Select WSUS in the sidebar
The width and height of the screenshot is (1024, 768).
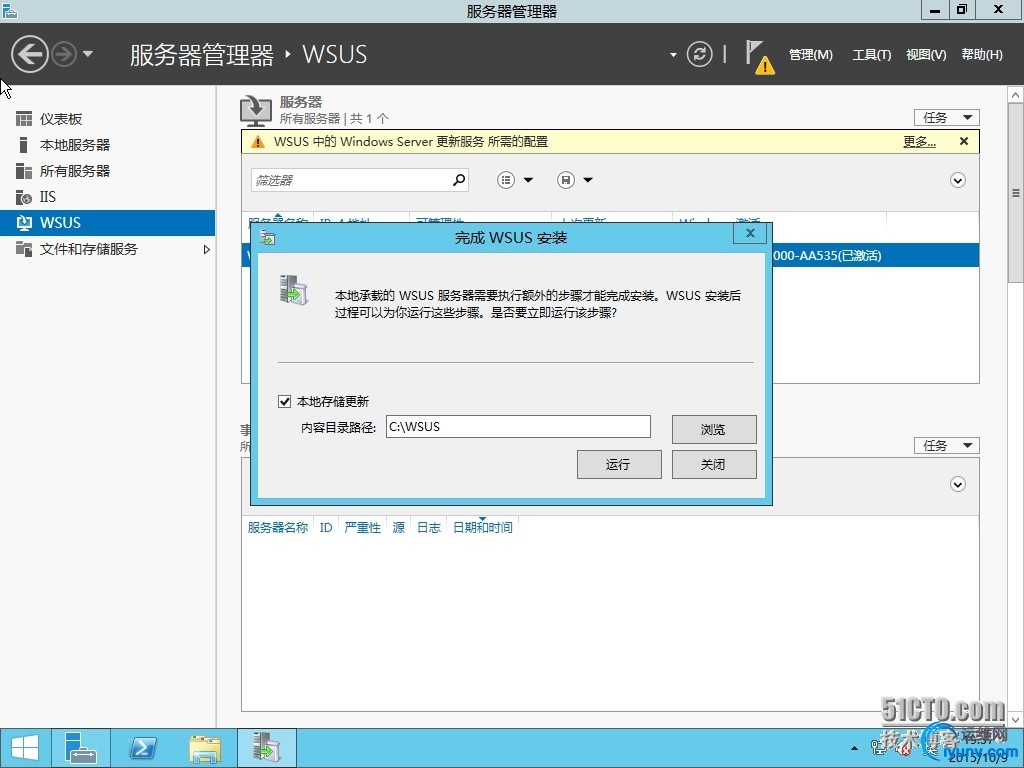[x=108, y=223]
